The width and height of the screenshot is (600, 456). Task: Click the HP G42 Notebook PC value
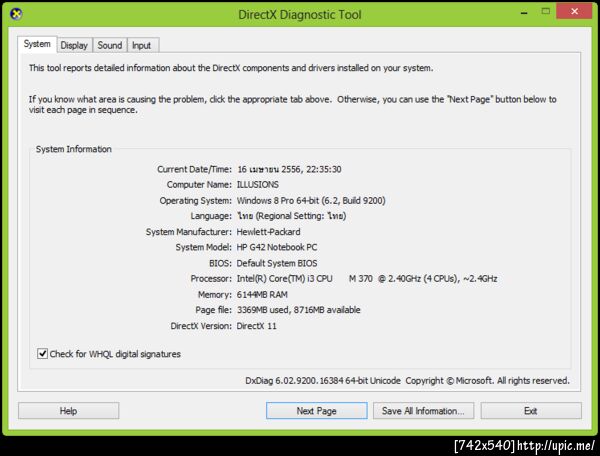pyautogui.click(x=277, y=247)
